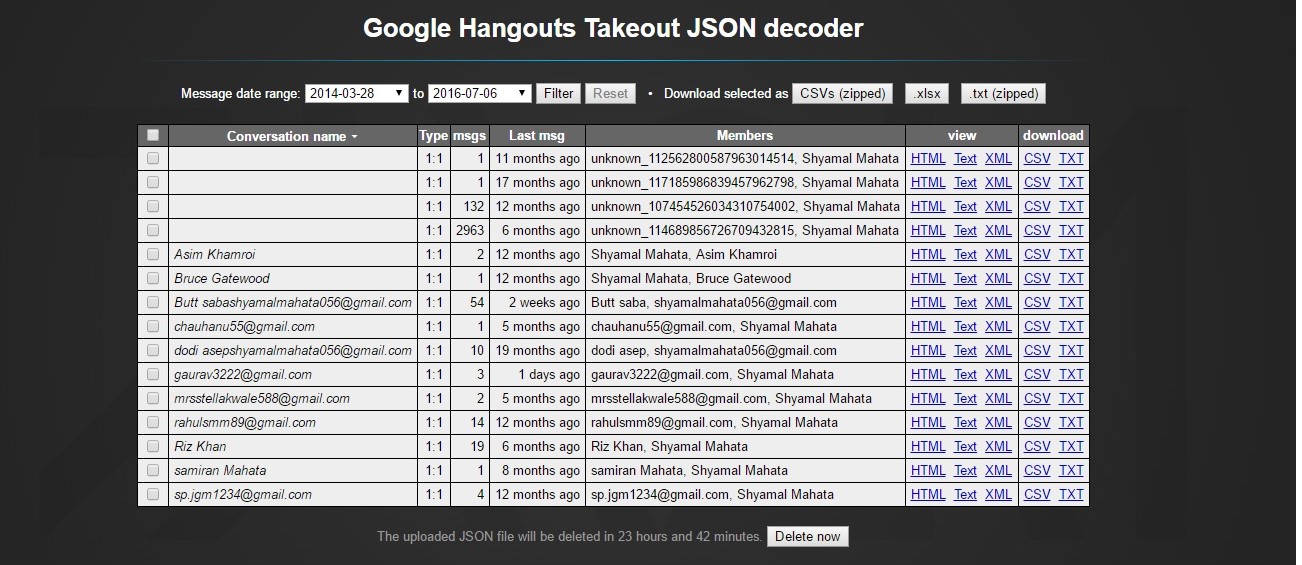Download CSV for Bruce Gatewood conversation

tap(1037, 278)
